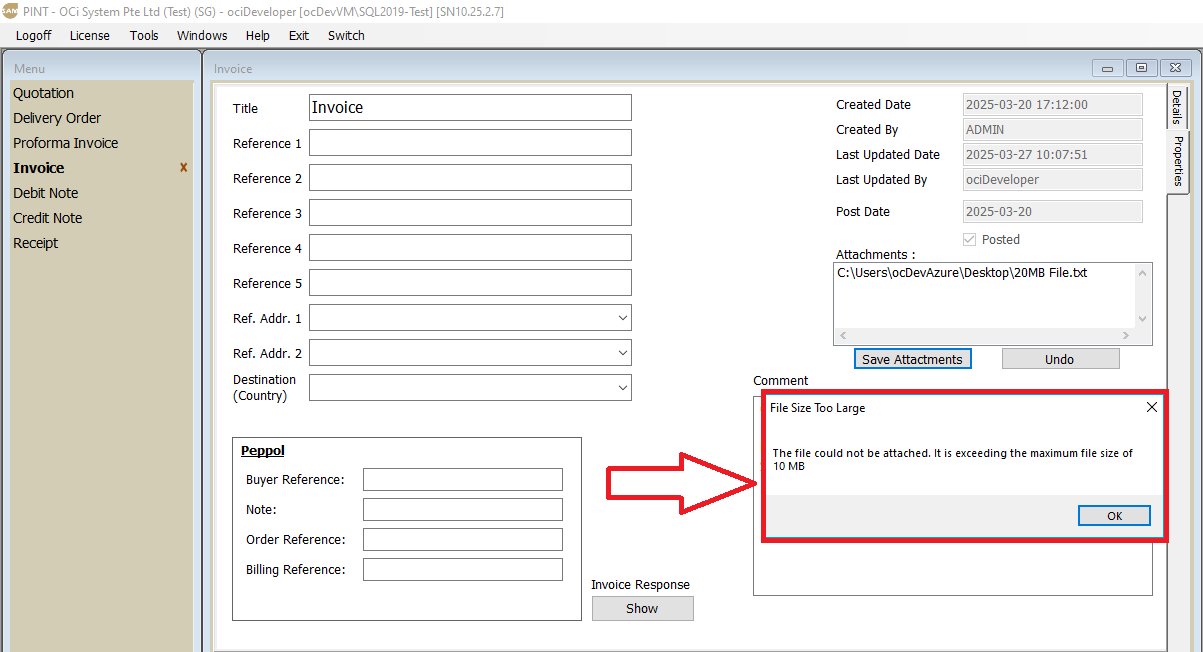1203x652 pixels.
Task: Toggle the Posted checkbox
Action: click(x=968, y=240)
